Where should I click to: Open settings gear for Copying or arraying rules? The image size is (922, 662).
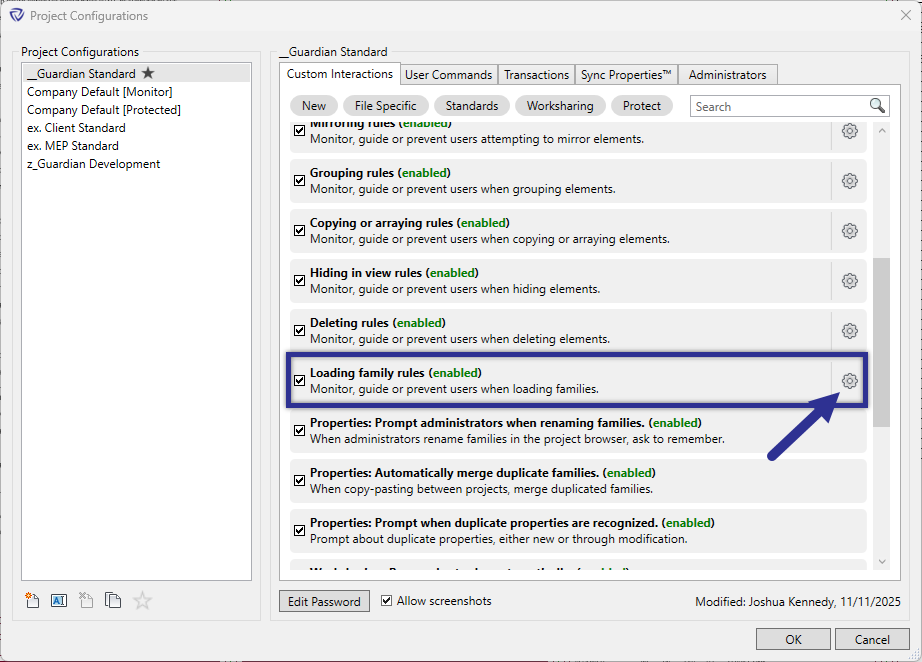(x=849, y=231)
